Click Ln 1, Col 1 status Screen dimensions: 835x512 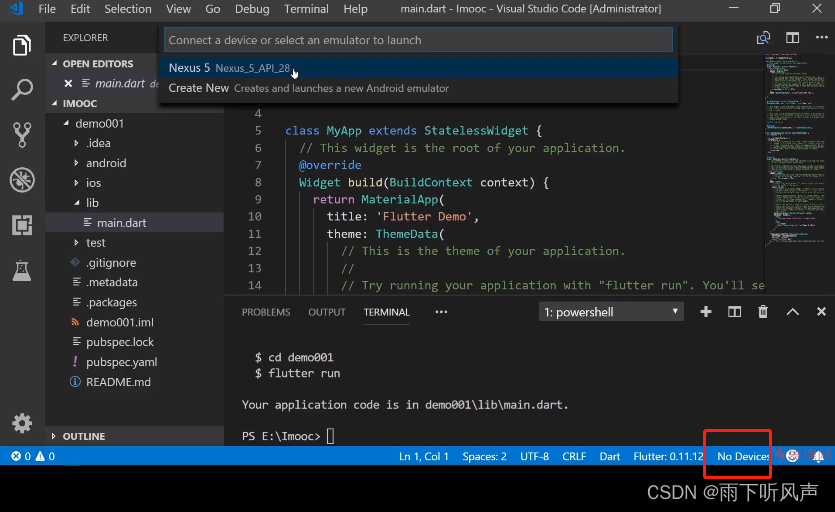tap(424, 456)
